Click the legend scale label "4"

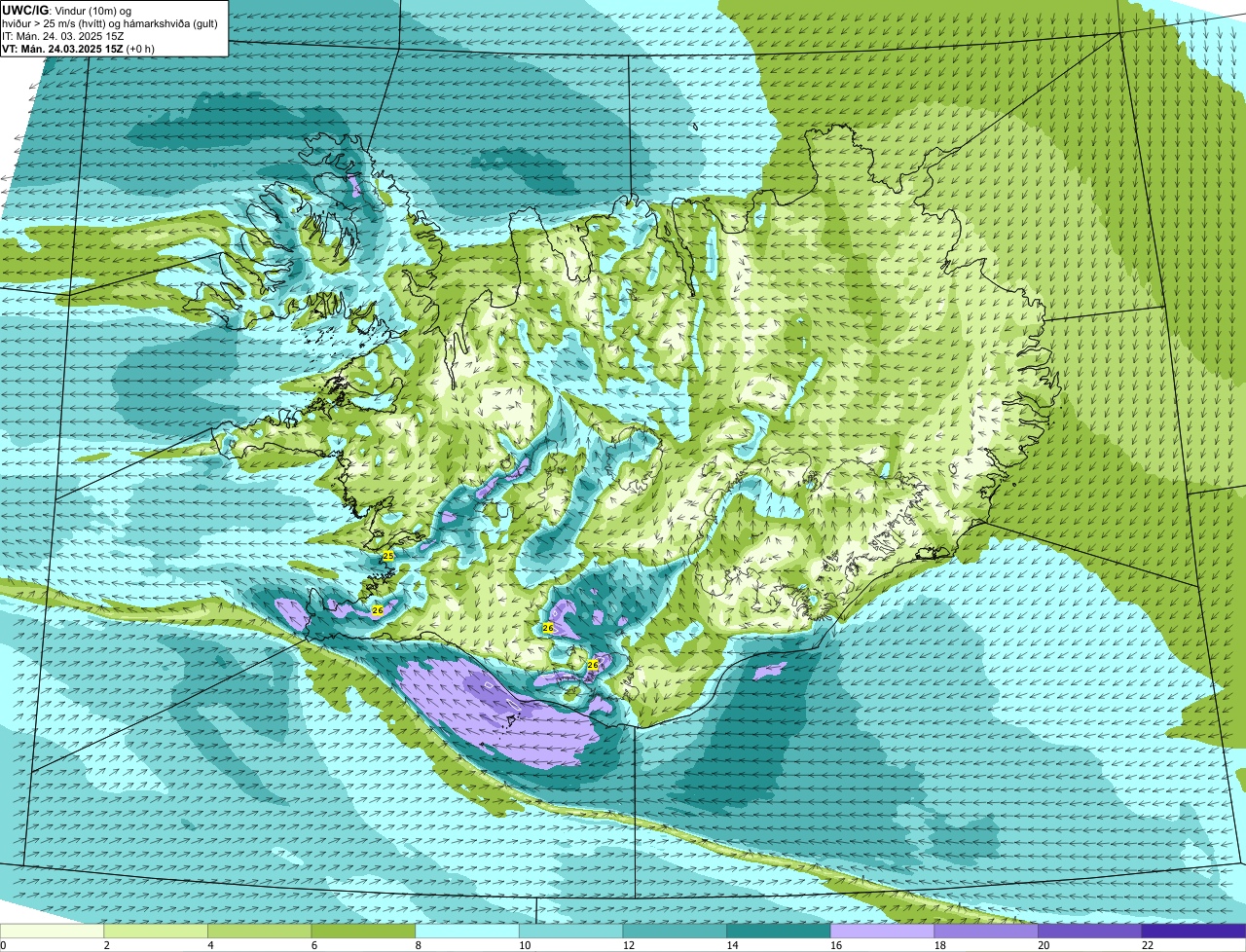210,945
